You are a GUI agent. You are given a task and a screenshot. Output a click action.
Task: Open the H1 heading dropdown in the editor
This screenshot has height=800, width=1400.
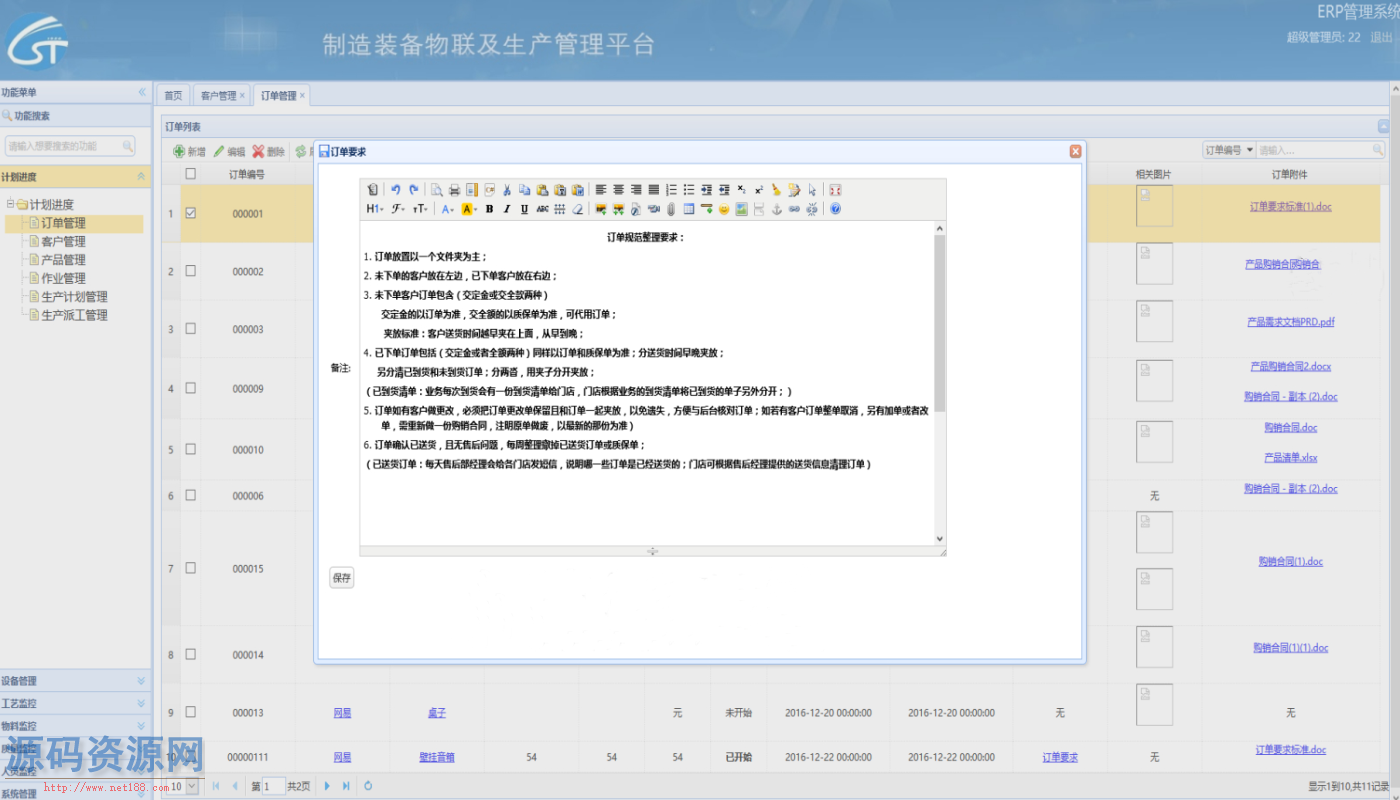point(374,209)
